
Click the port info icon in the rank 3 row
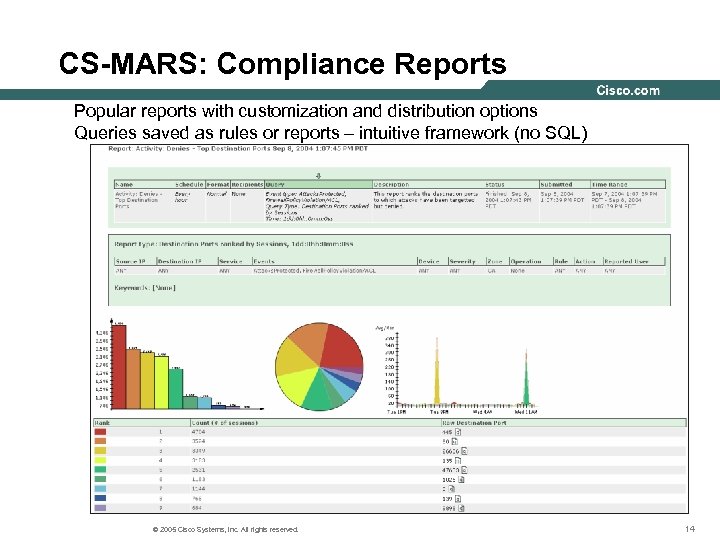tap(464, 451)
